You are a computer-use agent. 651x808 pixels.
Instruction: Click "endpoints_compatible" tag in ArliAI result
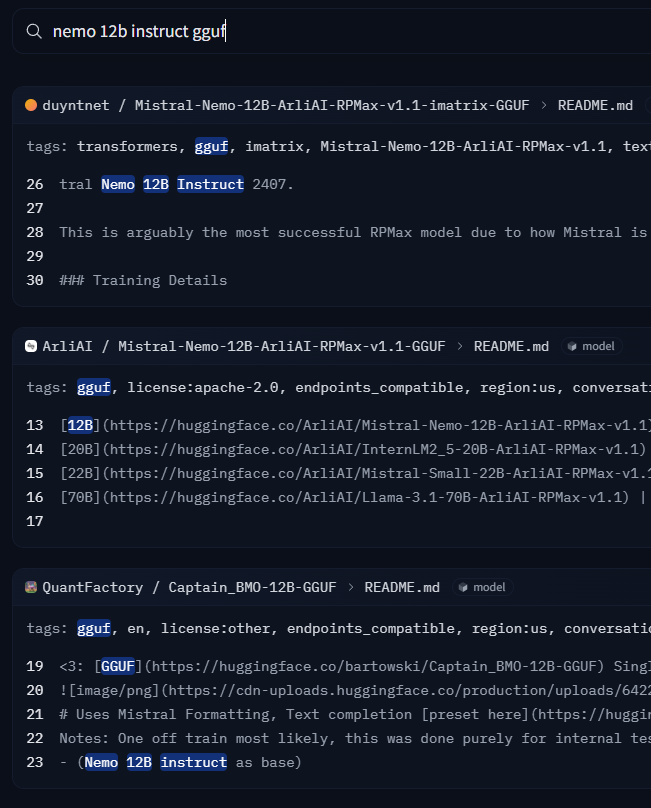click(x=379, y=388)
